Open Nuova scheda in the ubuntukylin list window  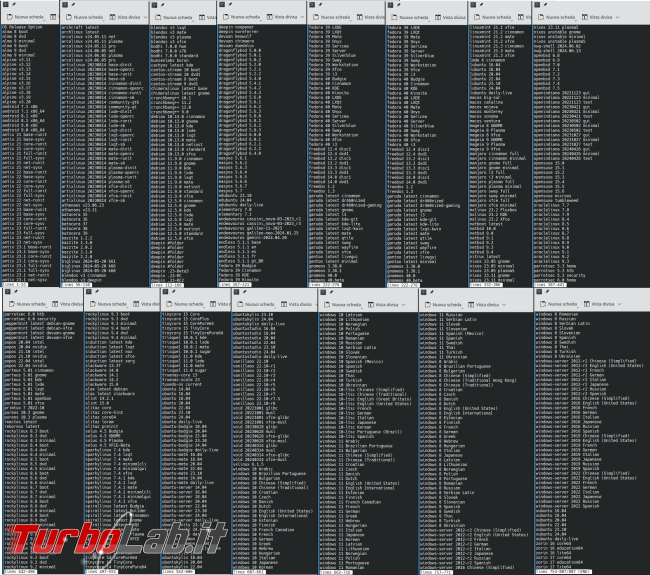(x=256, y=304)
